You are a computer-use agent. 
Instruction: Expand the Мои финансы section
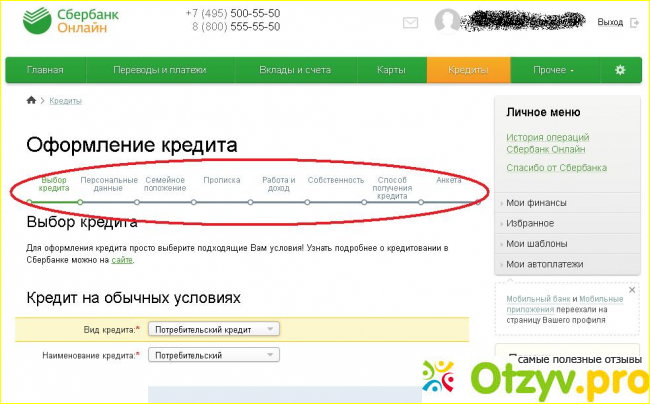535,203
